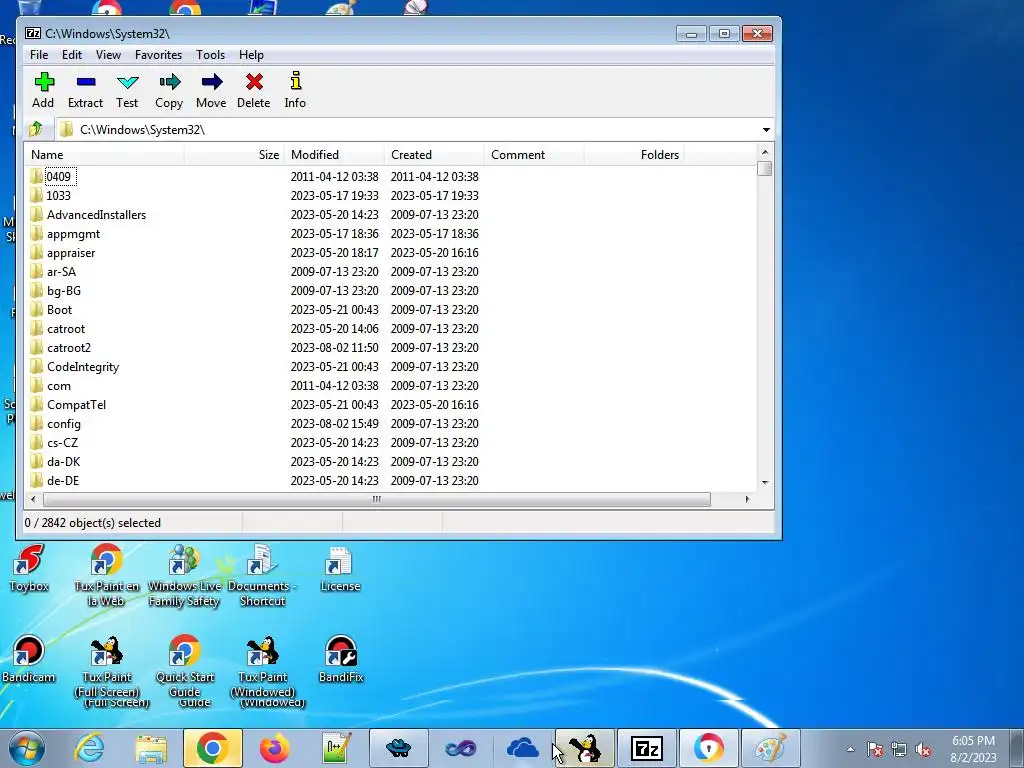Select the ar-SA folder

[x=391, y=271]
